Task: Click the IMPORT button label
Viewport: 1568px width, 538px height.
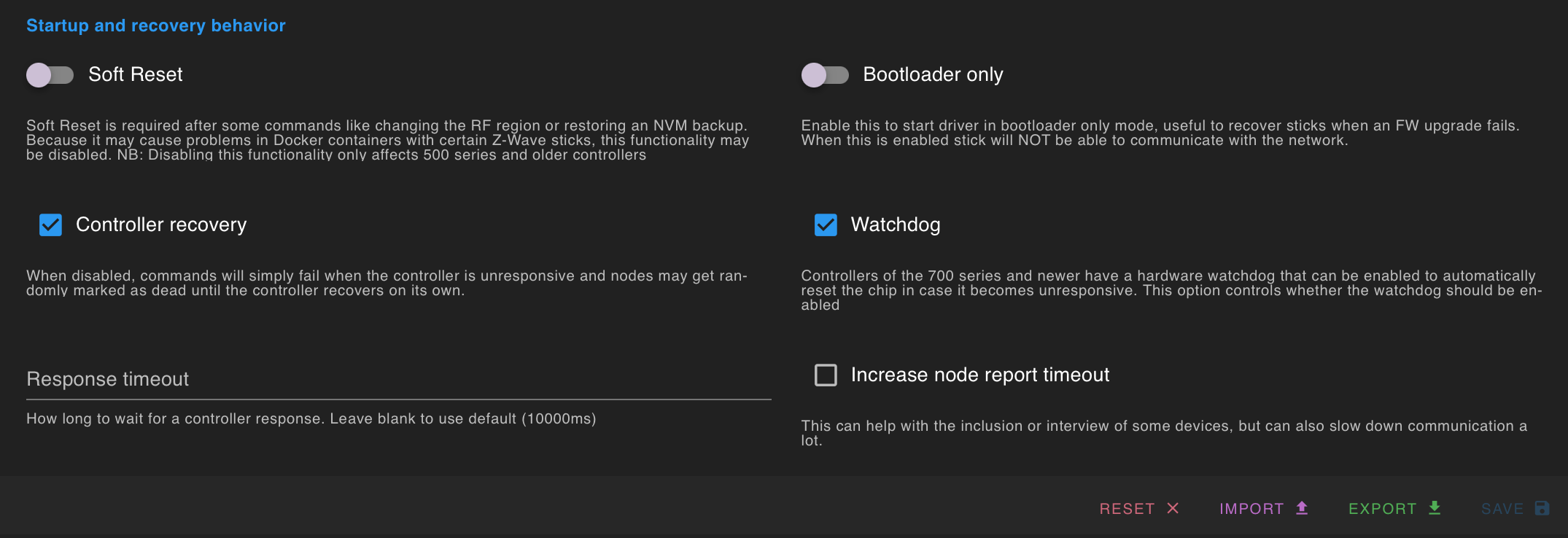Action: click(x=1251, y=509)
